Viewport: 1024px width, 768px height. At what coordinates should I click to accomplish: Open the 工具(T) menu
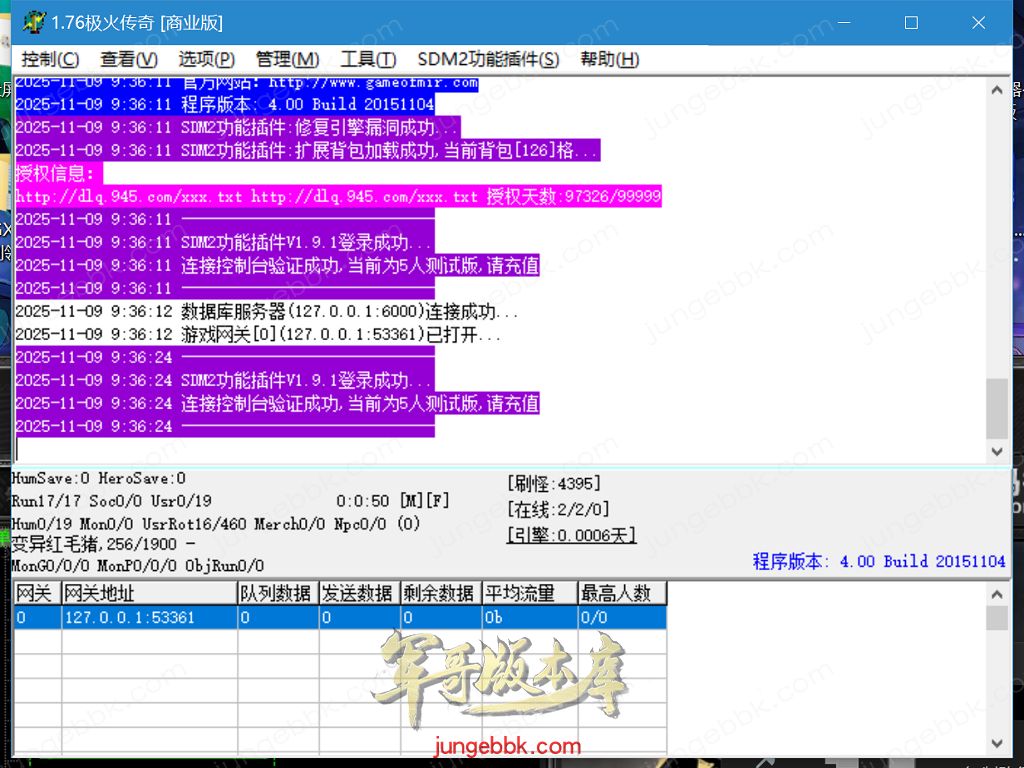368,59
